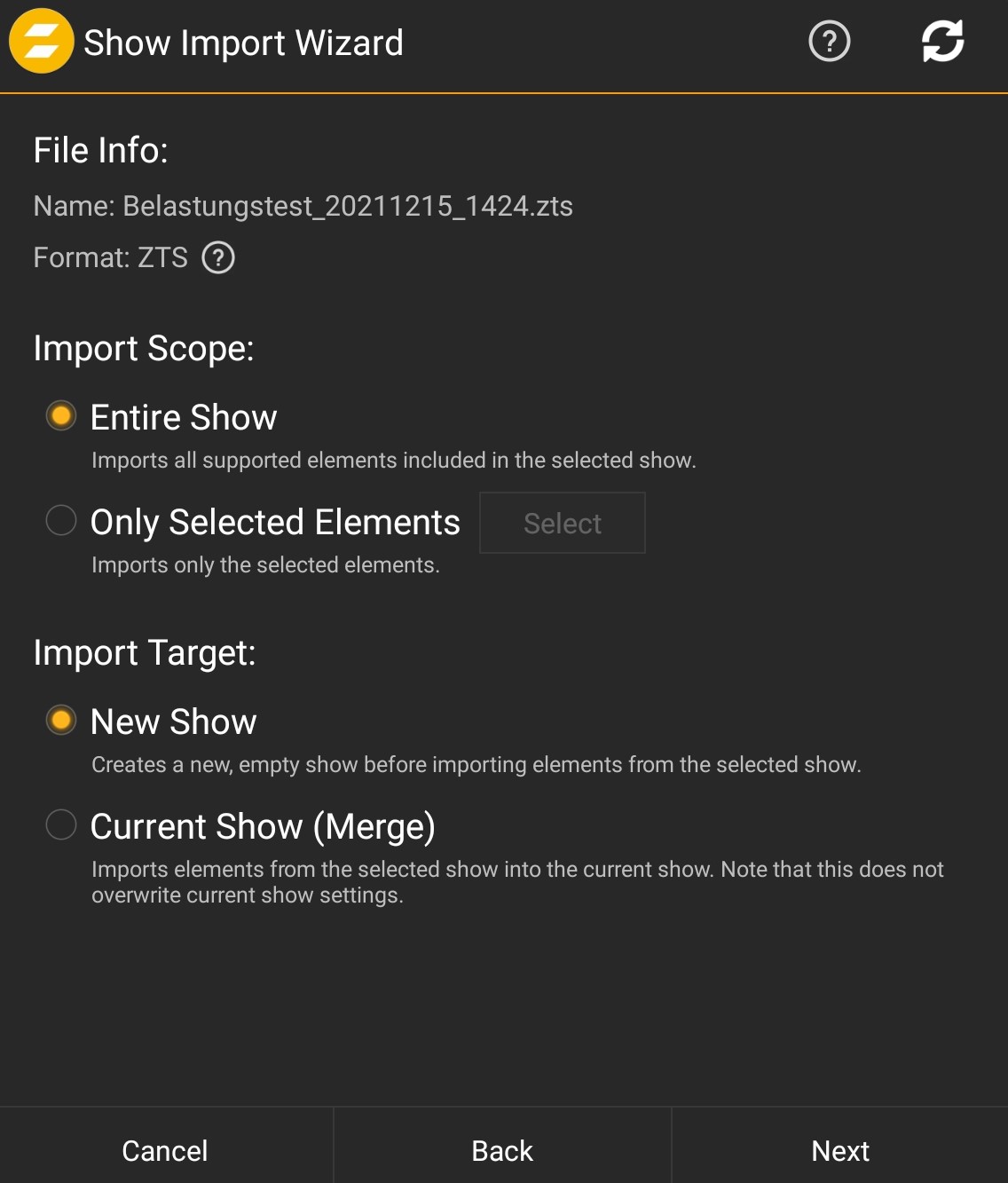Click the refresh icon in the title bar

click(942, 41)
